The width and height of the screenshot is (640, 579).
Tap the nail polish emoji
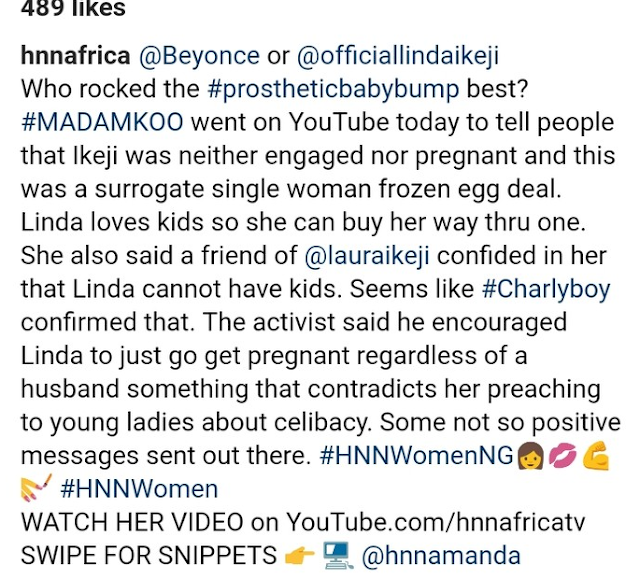click(x=36, y=488)
